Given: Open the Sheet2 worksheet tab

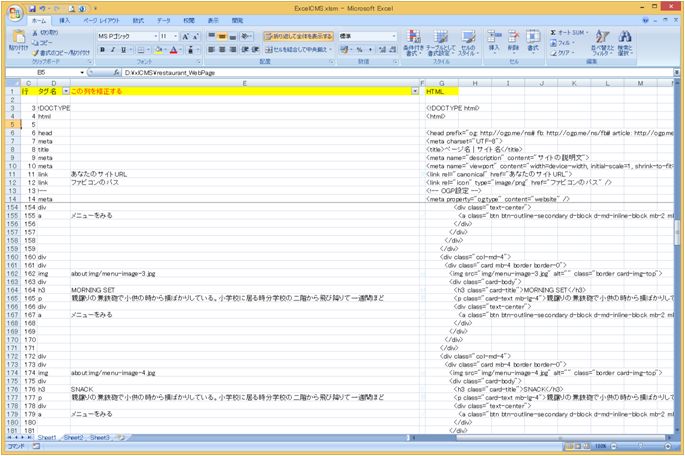Looking at the screenshot, I should point(73,437).
